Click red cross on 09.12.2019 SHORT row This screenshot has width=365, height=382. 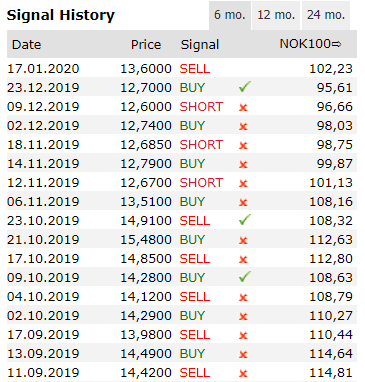[243, 107]
